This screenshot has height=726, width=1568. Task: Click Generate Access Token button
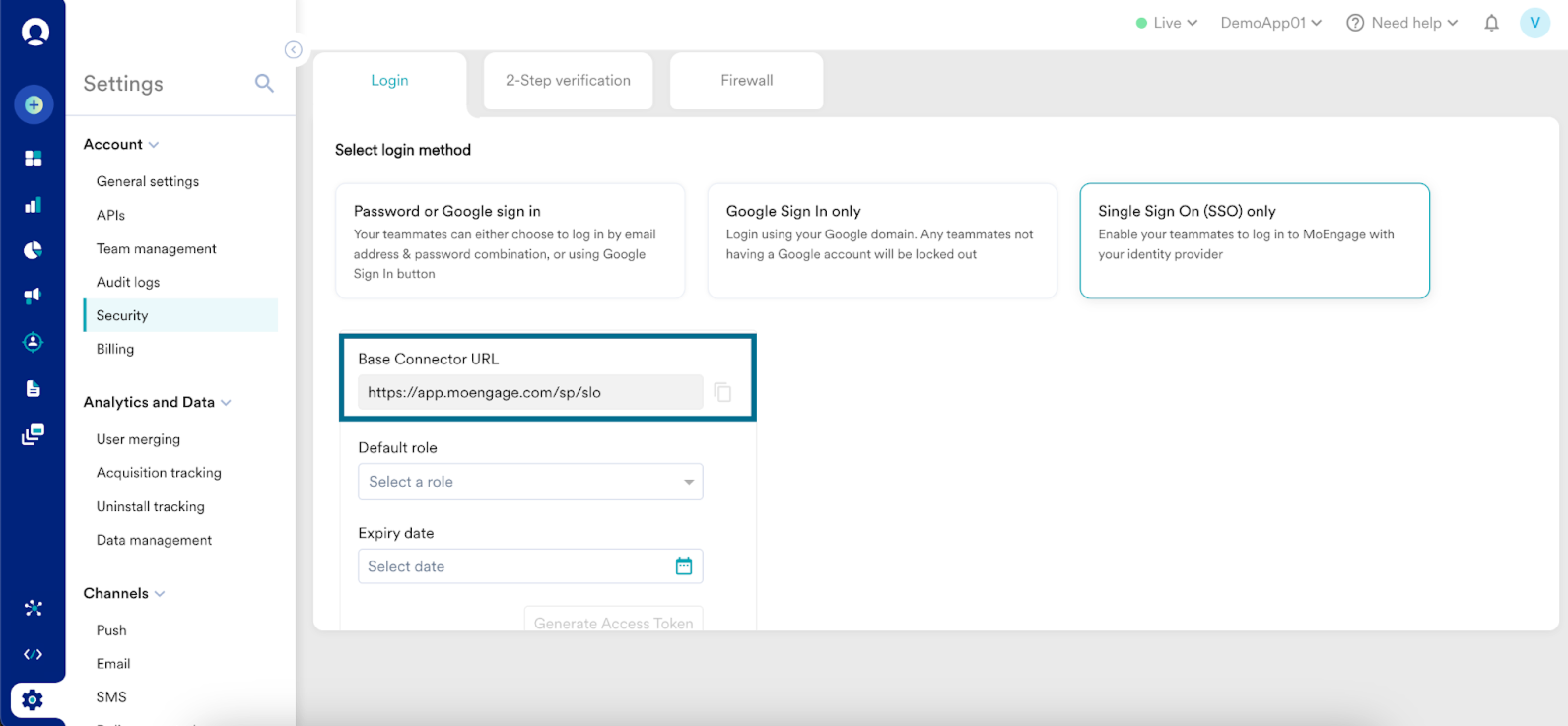point(613,622)
